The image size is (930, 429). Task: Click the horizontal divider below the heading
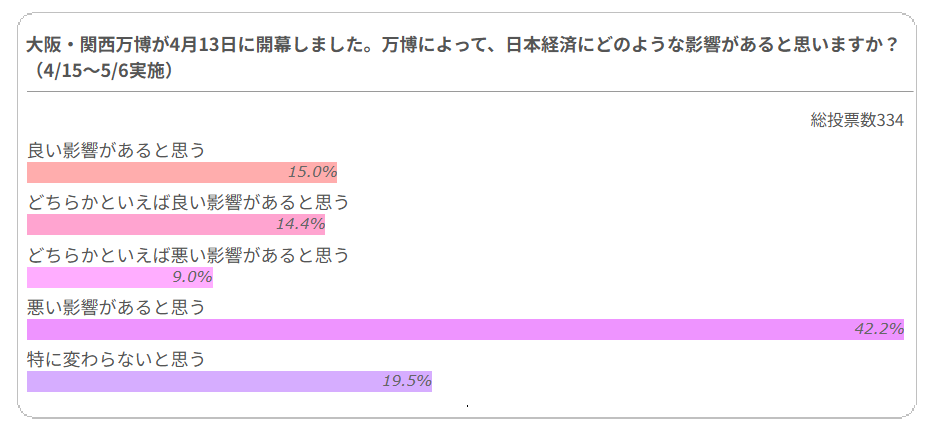coord(470,92)
